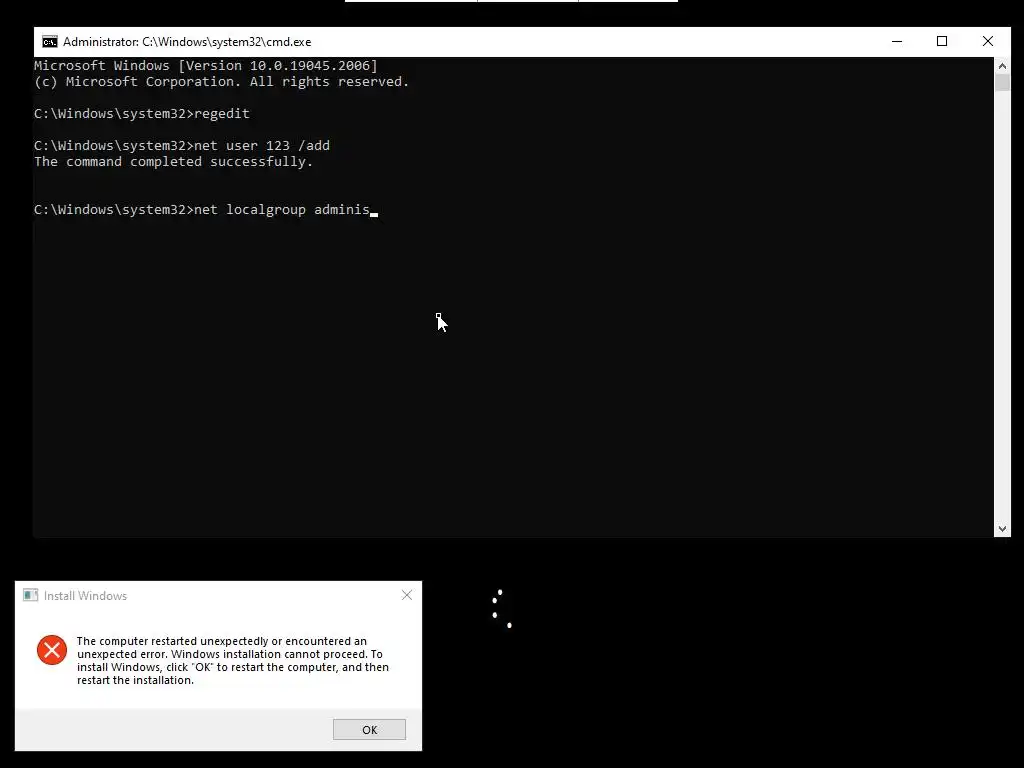Click the 'net localgroup adminis' command line
Screen dimensions: 1024x768
[x=206, y=210]
